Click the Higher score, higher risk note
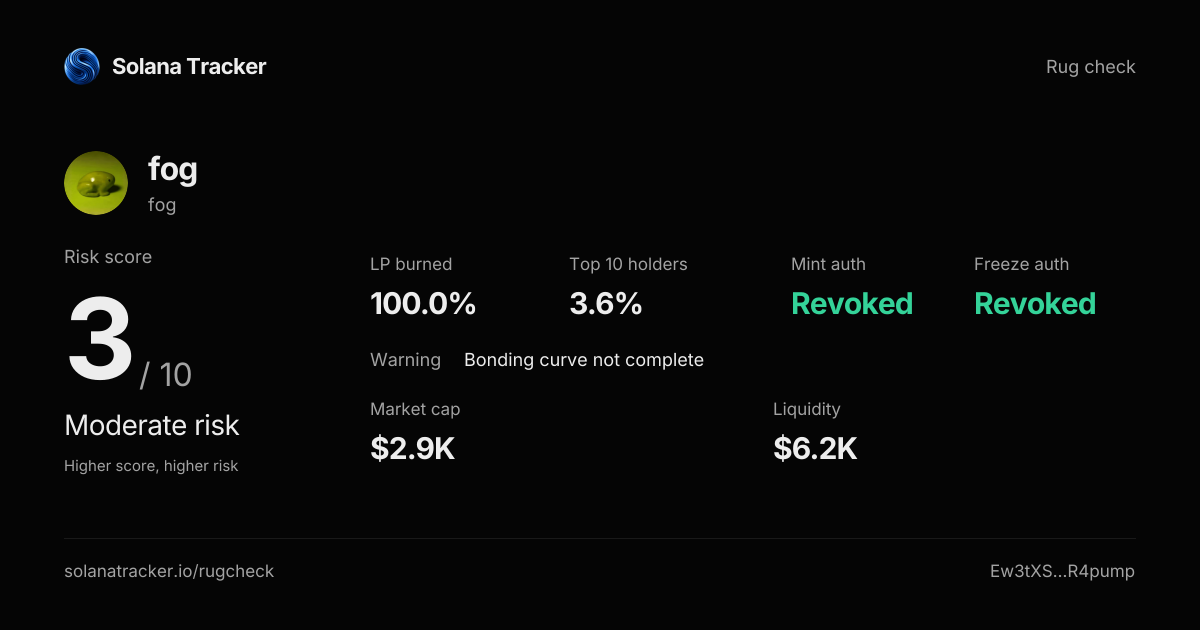The height and width of the screenshot is (630, 1200). pyautogui.click(x=151, y=466)
